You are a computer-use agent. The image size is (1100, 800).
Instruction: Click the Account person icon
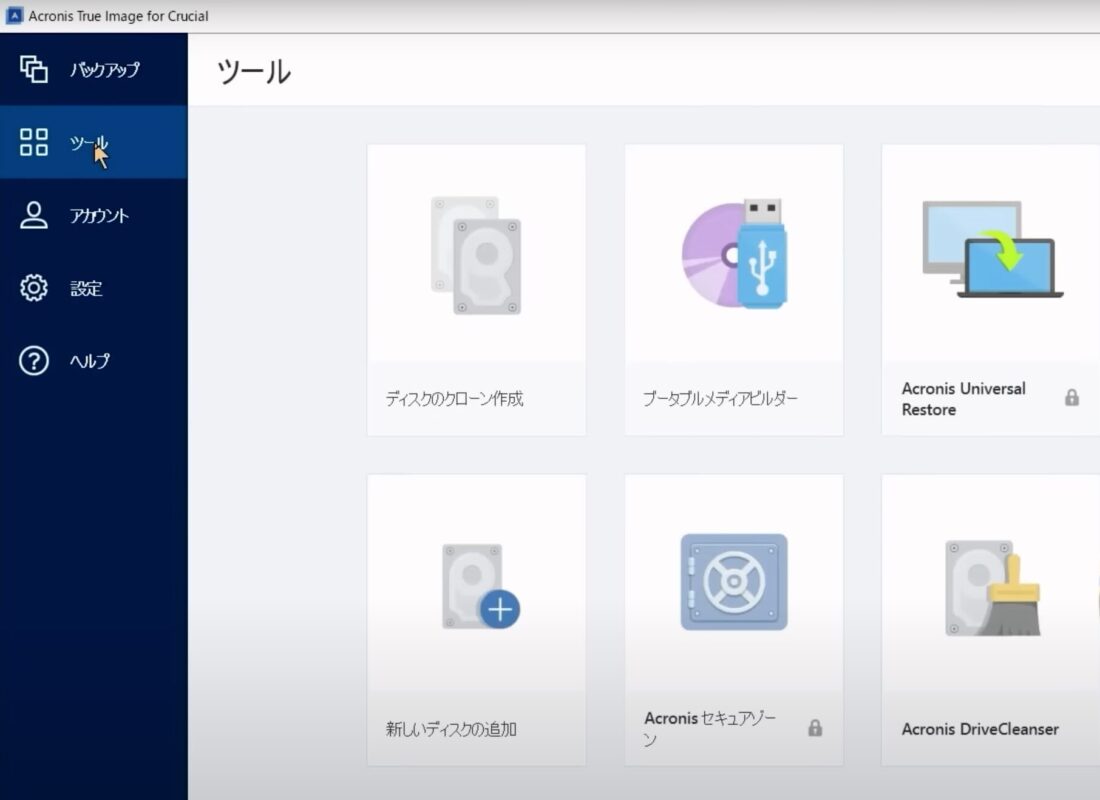(34, 215)
